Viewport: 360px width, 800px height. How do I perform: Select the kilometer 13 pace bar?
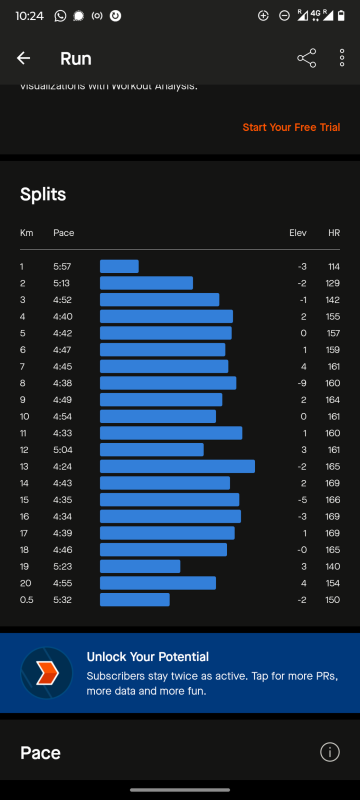pyautogui.click(x=177, y=466)
